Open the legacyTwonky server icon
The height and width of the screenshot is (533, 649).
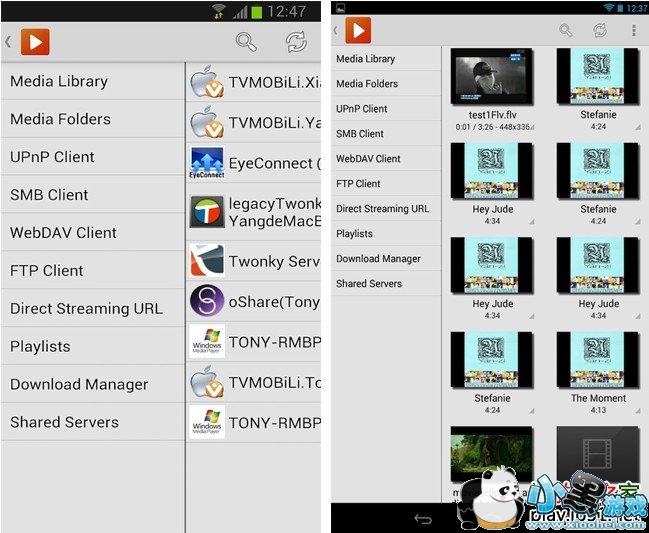pos(207,212)
